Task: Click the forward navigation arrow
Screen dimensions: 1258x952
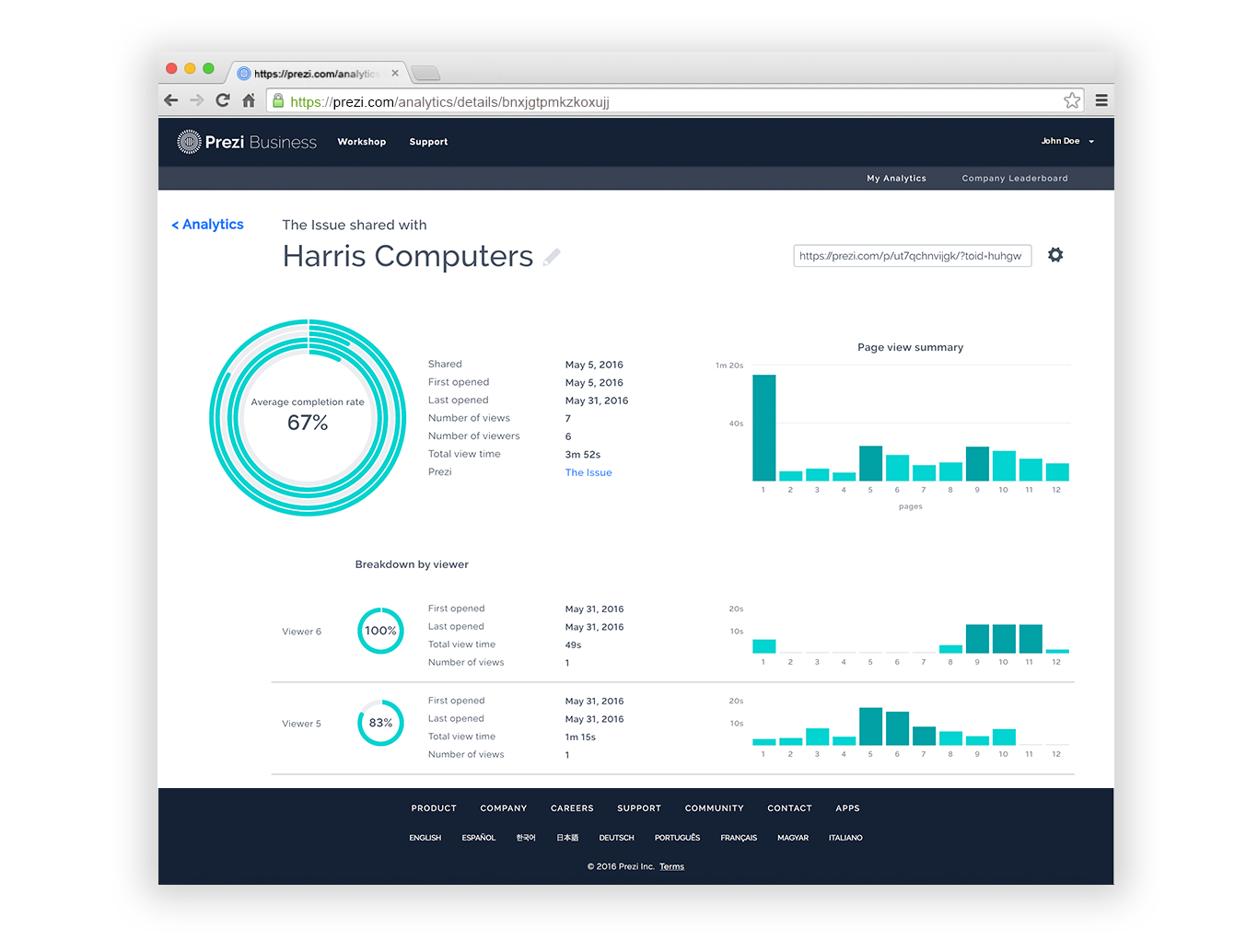Action: (197, 100)
